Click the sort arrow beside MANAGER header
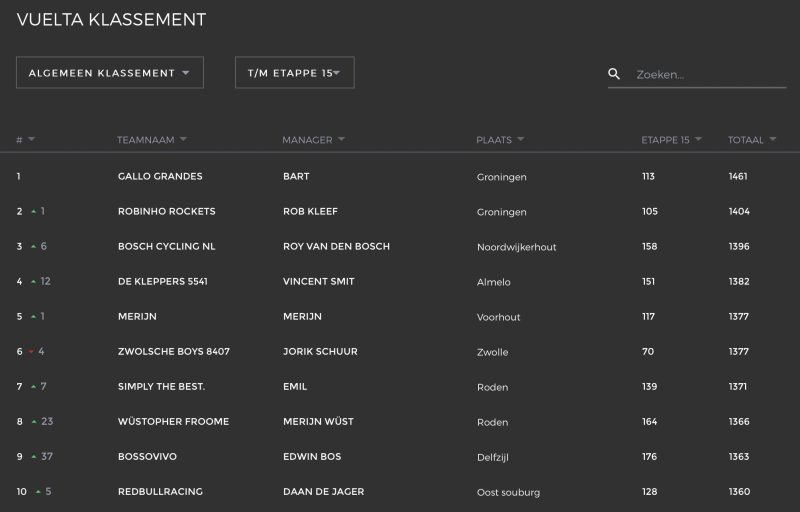The image size is (800, 512). click(x=341, y=139)
